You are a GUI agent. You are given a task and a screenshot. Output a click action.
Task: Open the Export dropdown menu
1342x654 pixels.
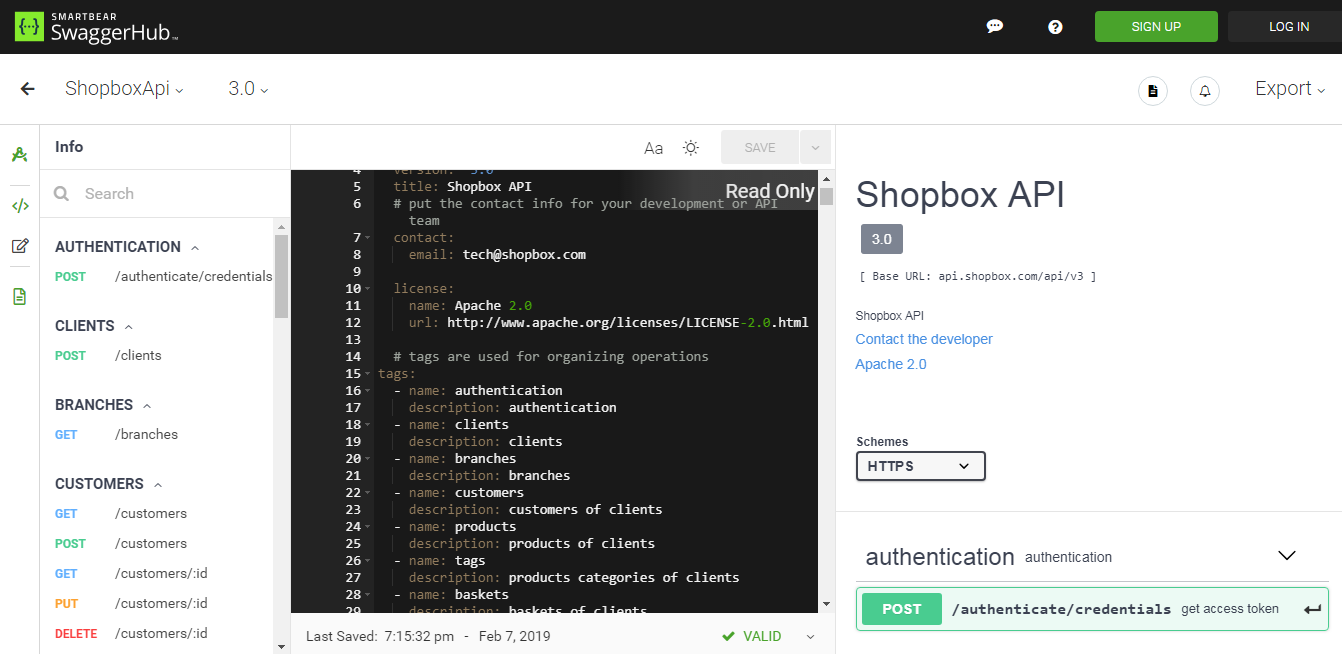1290,89
